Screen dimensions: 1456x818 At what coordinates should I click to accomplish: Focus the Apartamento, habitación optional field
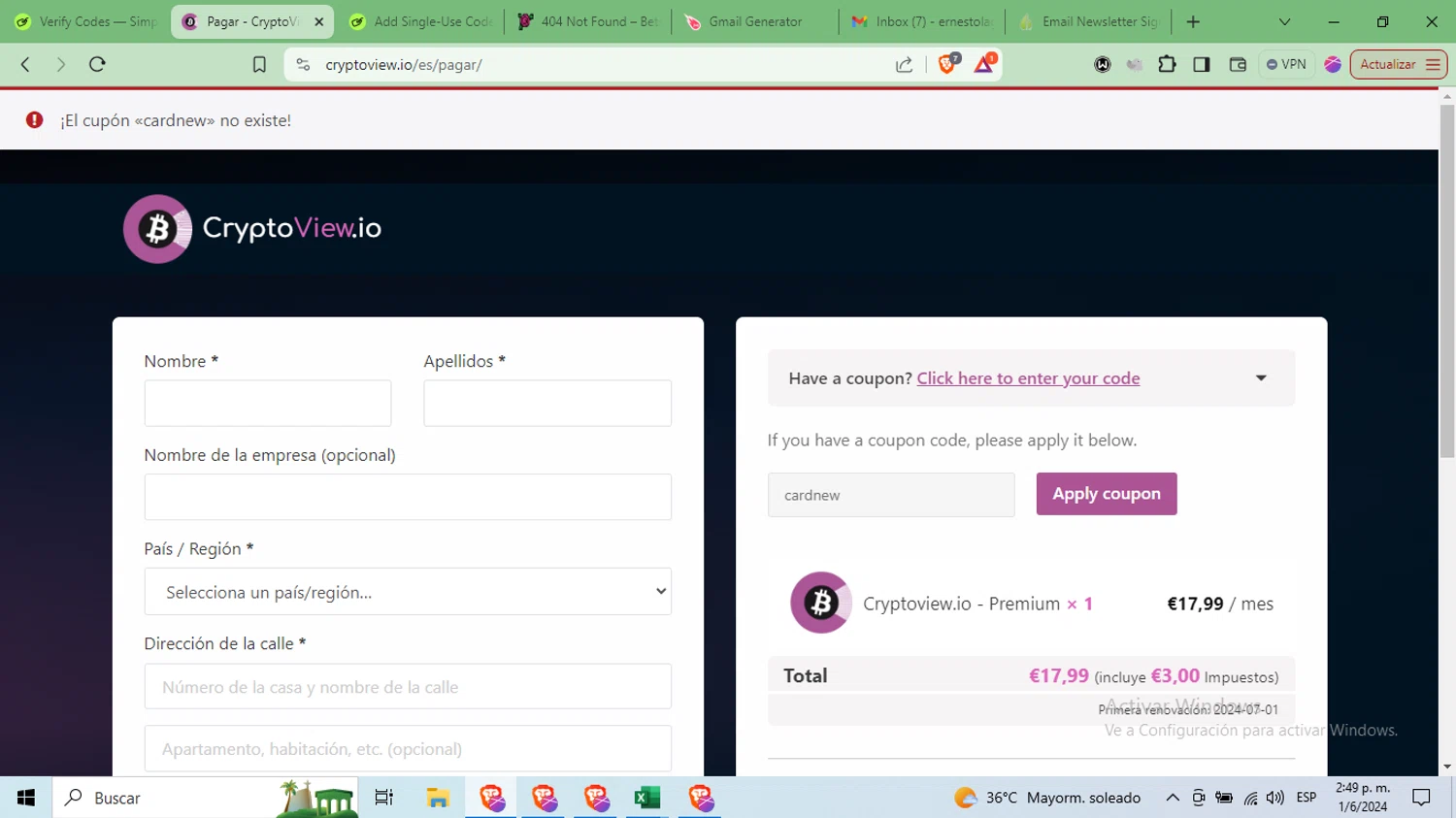pyautogui.click(x=408, y=748)
